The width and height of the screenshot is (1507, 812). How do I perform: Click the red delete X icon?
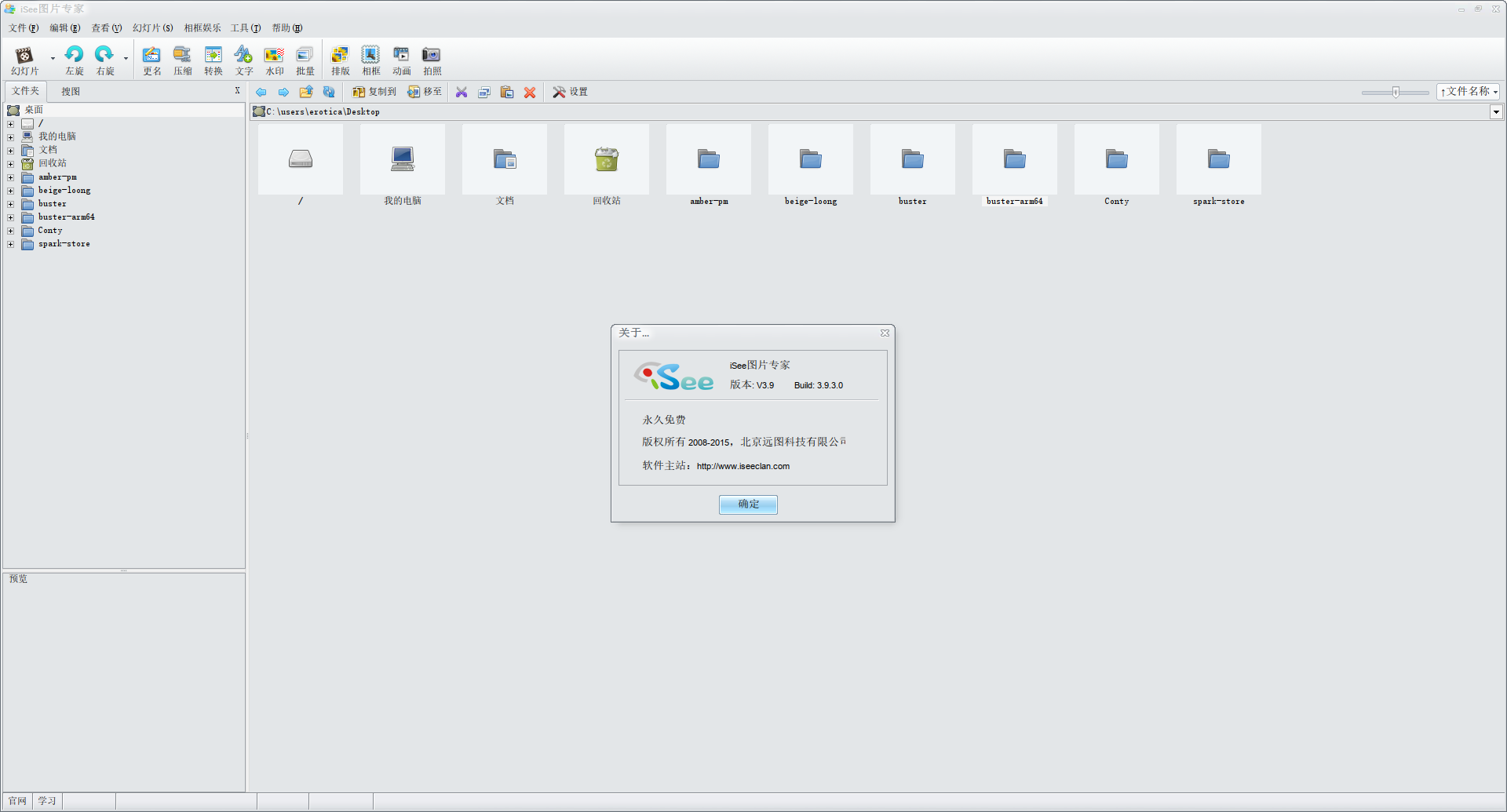tap(530, 93)
